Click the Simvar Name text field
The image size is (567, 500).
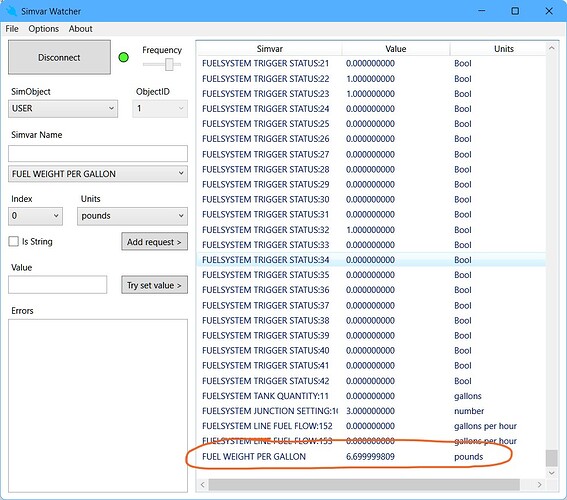98,153
